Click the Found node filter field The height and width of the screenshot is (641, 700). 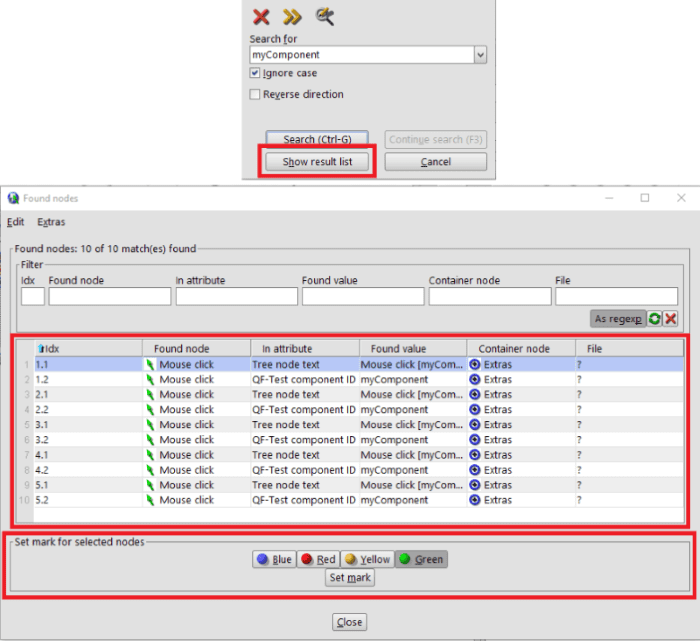click(110, 296)
